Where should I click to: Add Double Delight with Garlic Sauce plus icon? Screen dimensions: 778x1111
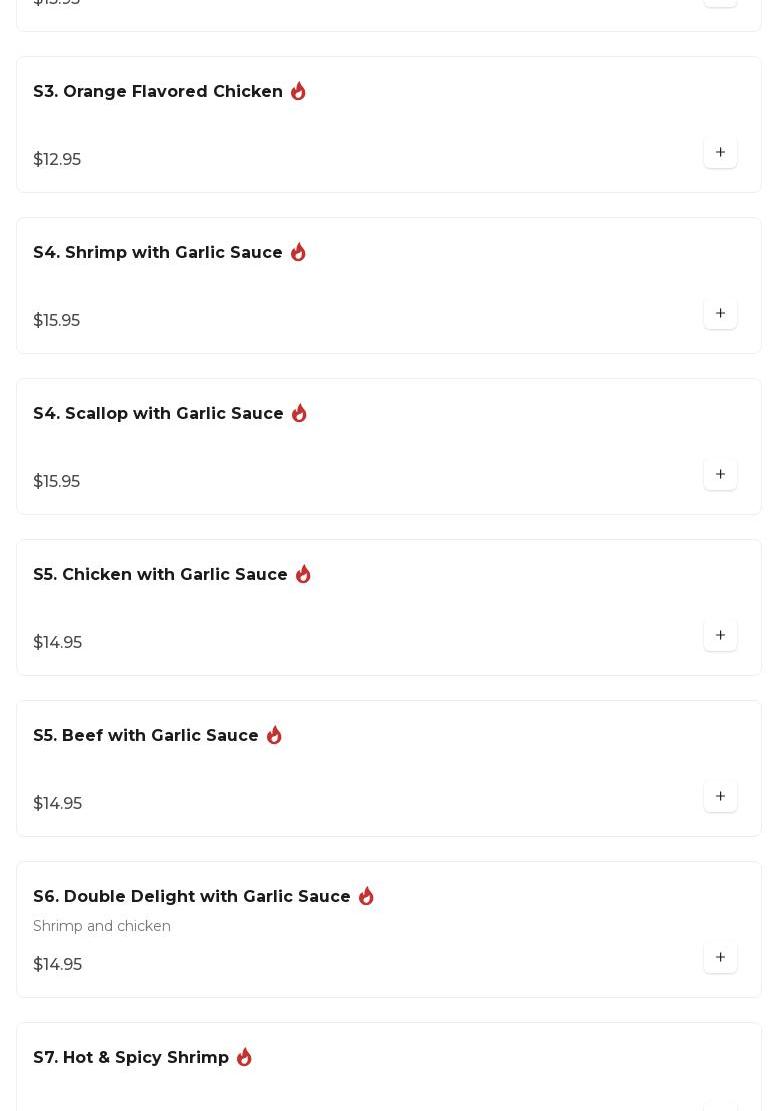coord(720,957)
